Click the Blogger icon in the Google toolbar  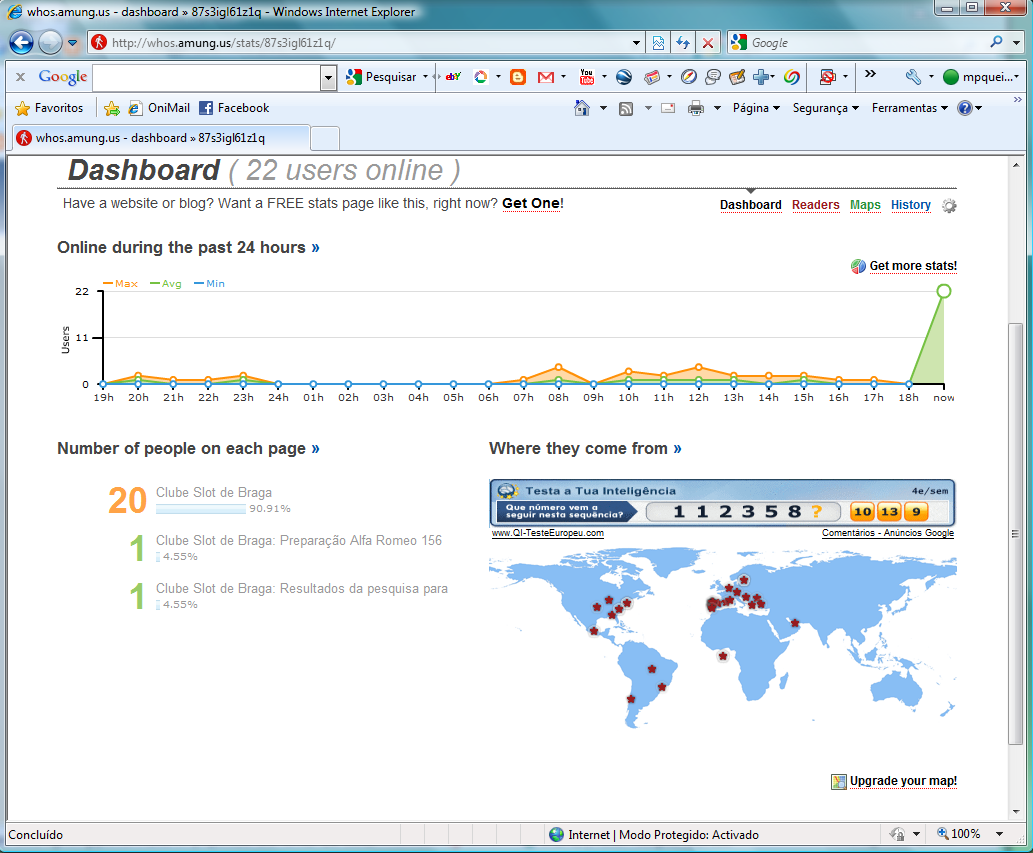click(518, 76)
